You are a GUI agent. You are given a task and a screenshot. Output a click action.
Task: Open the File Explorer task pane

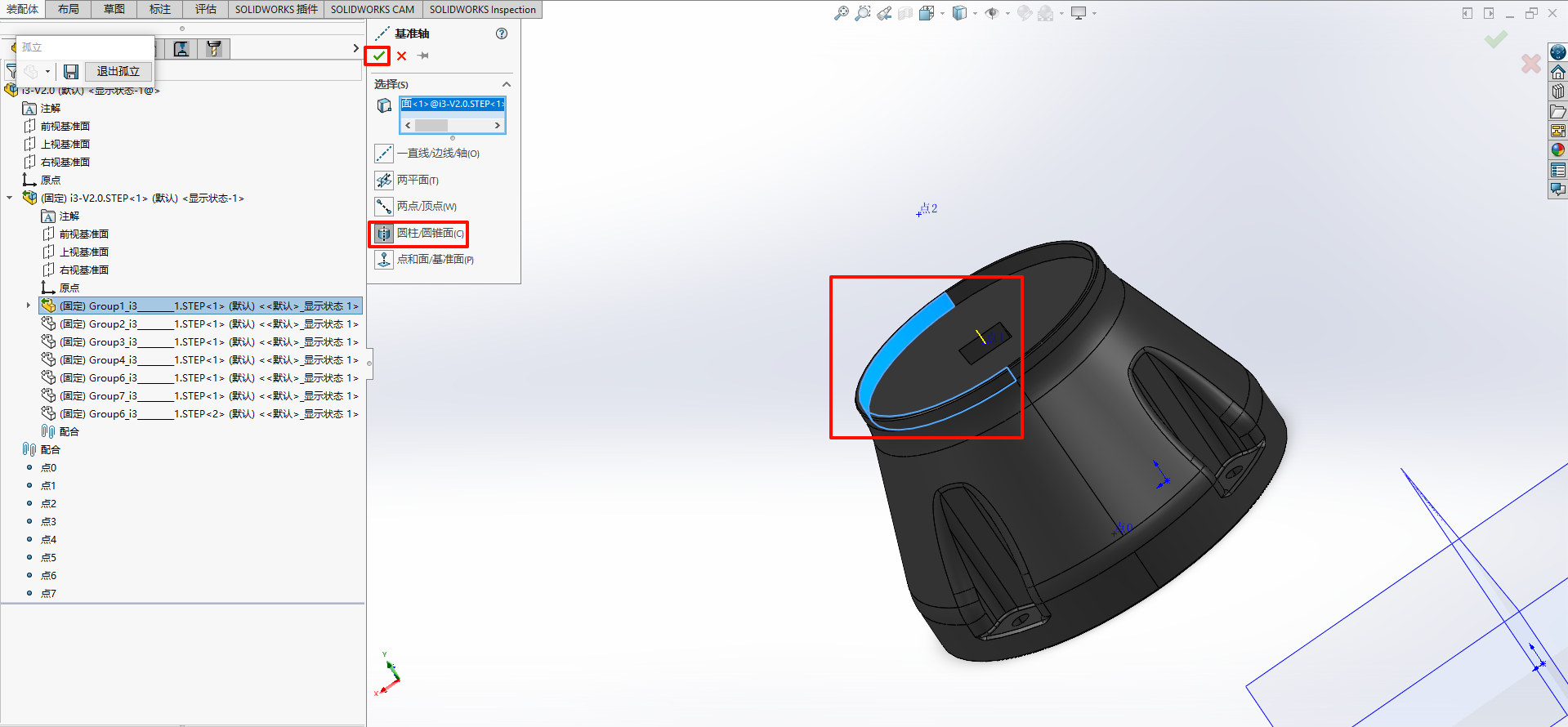[x=1558, y=111]
